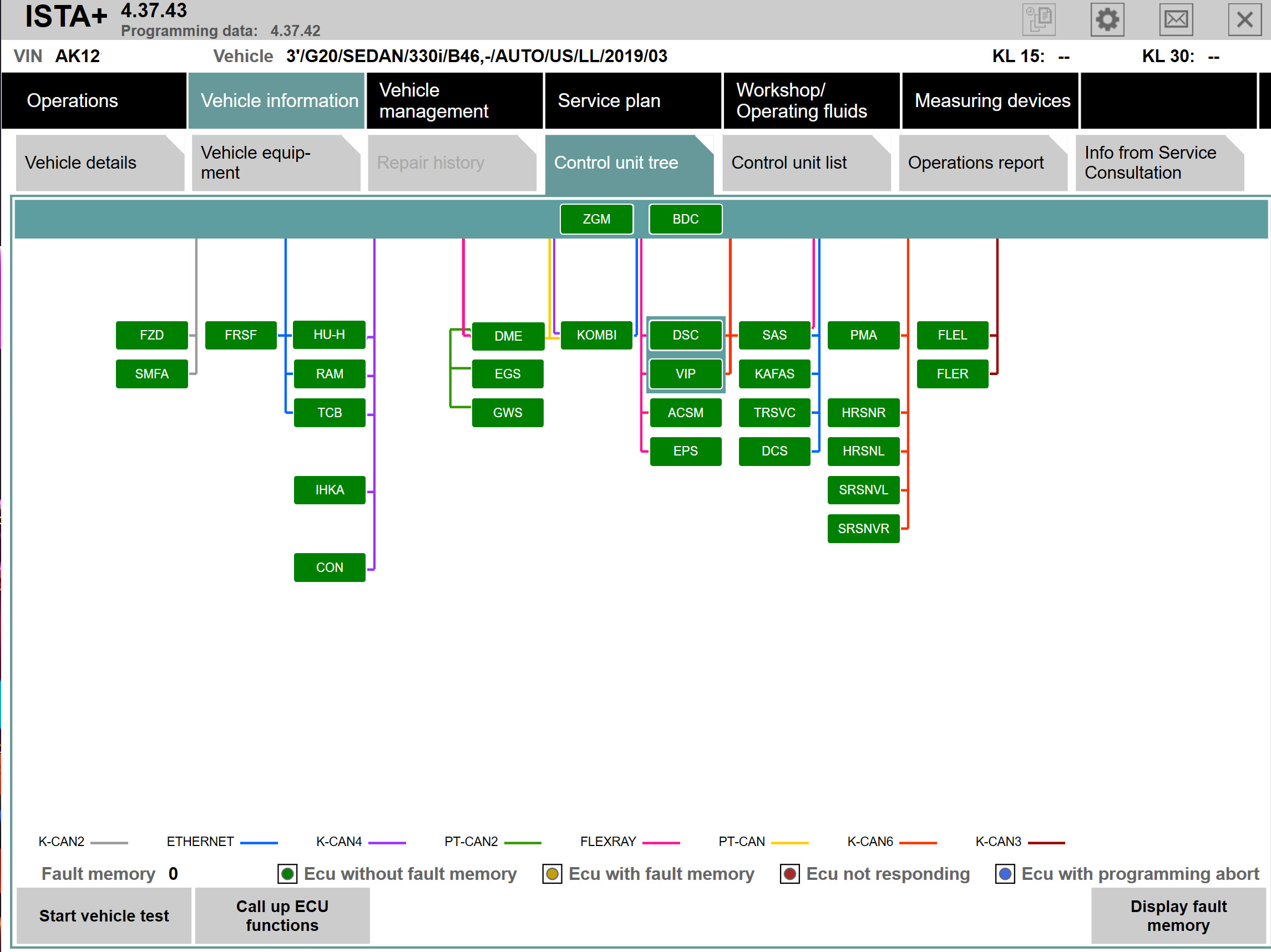Open the Service plan tab
The image size is (1271, 952).
(x=632, y=100)
